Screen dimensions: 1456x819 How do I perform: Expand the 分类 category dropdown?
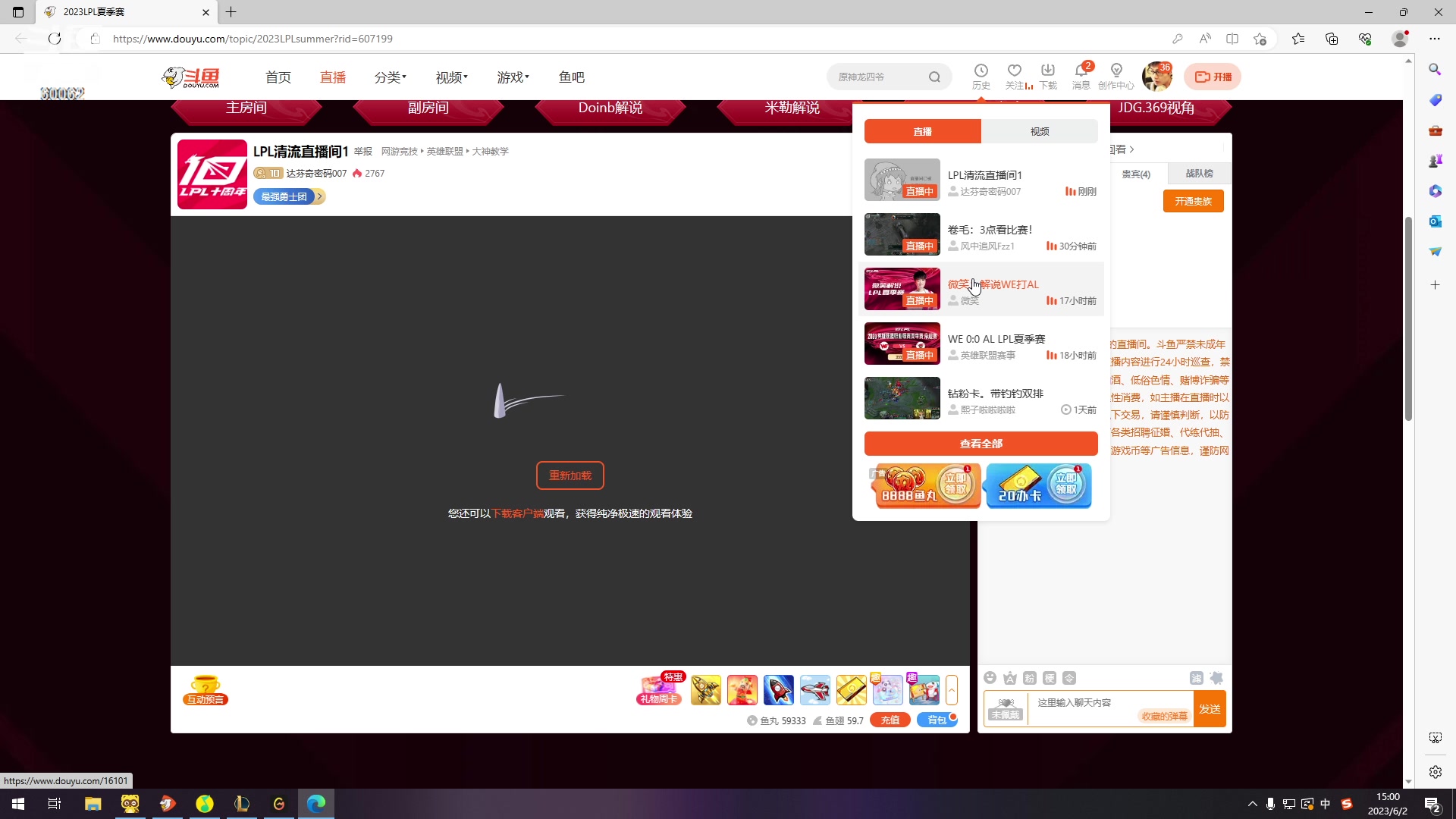[x=390, y=77]
